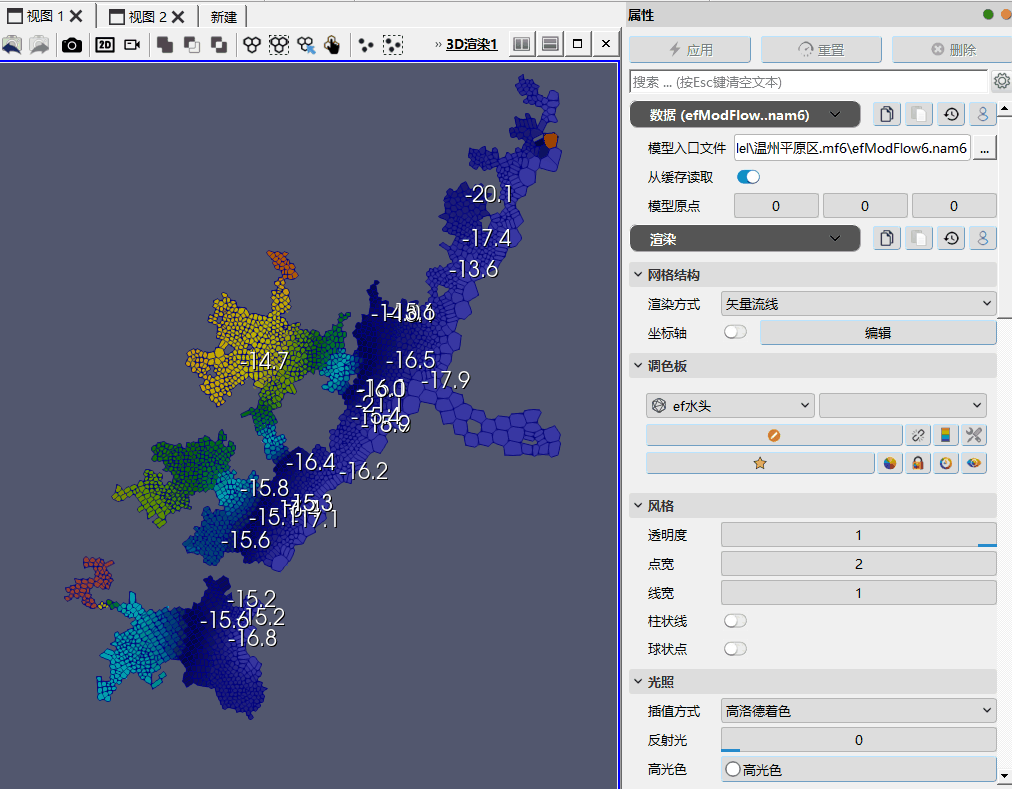Click the axis 编辑 button
1012x789 pixels.
(x=878, y=333)
